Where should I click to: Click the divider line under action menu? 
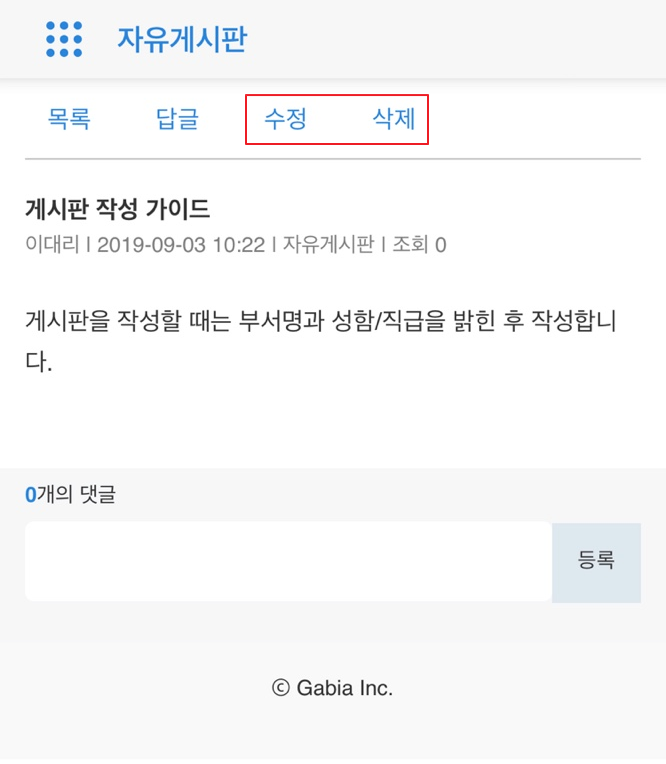click(333, 159)
